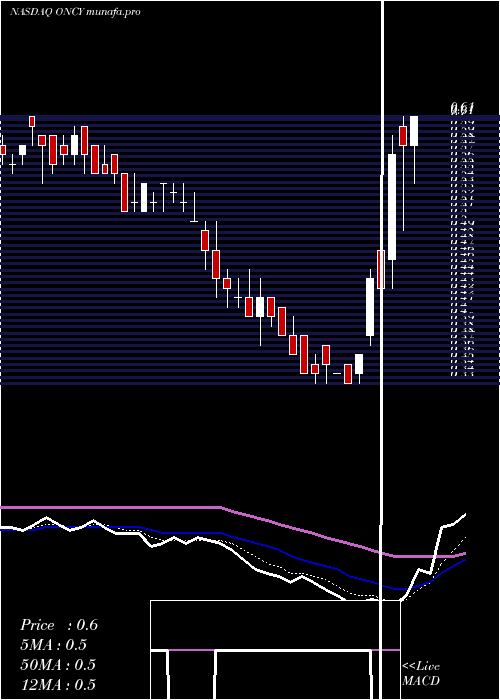This screenshot has height=700, width=500.
Task: Click the '50MA : 0.5' value
Action: point(58,665)
